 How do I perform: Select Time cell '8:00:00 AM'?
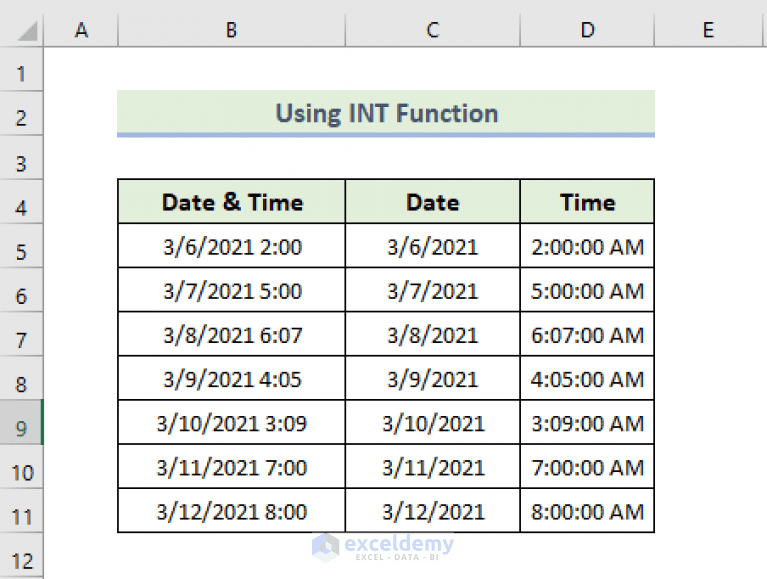[x=587, y=511]
